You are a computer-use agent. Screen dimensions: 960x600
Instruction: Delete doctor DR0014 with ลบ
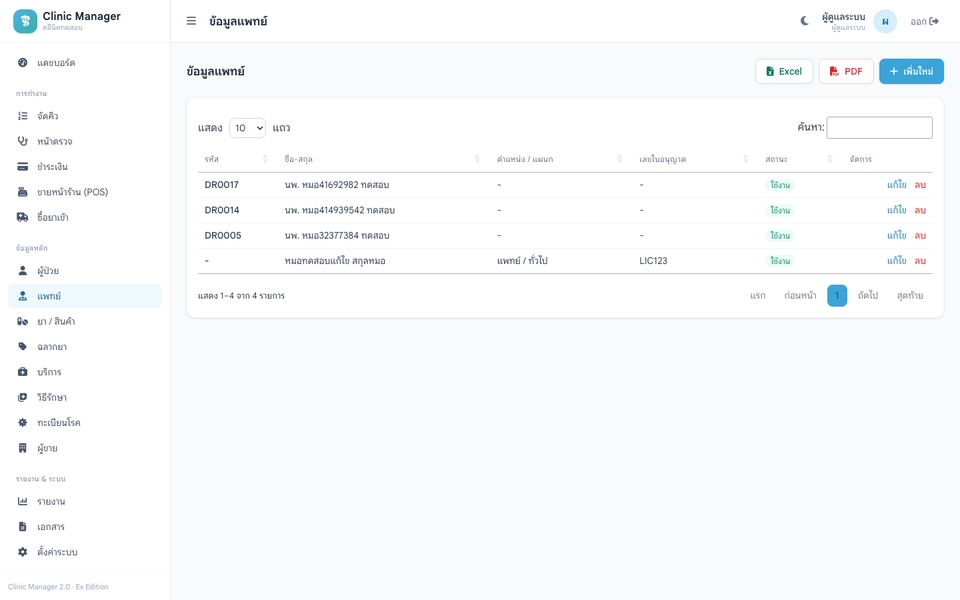coord(920,210)
